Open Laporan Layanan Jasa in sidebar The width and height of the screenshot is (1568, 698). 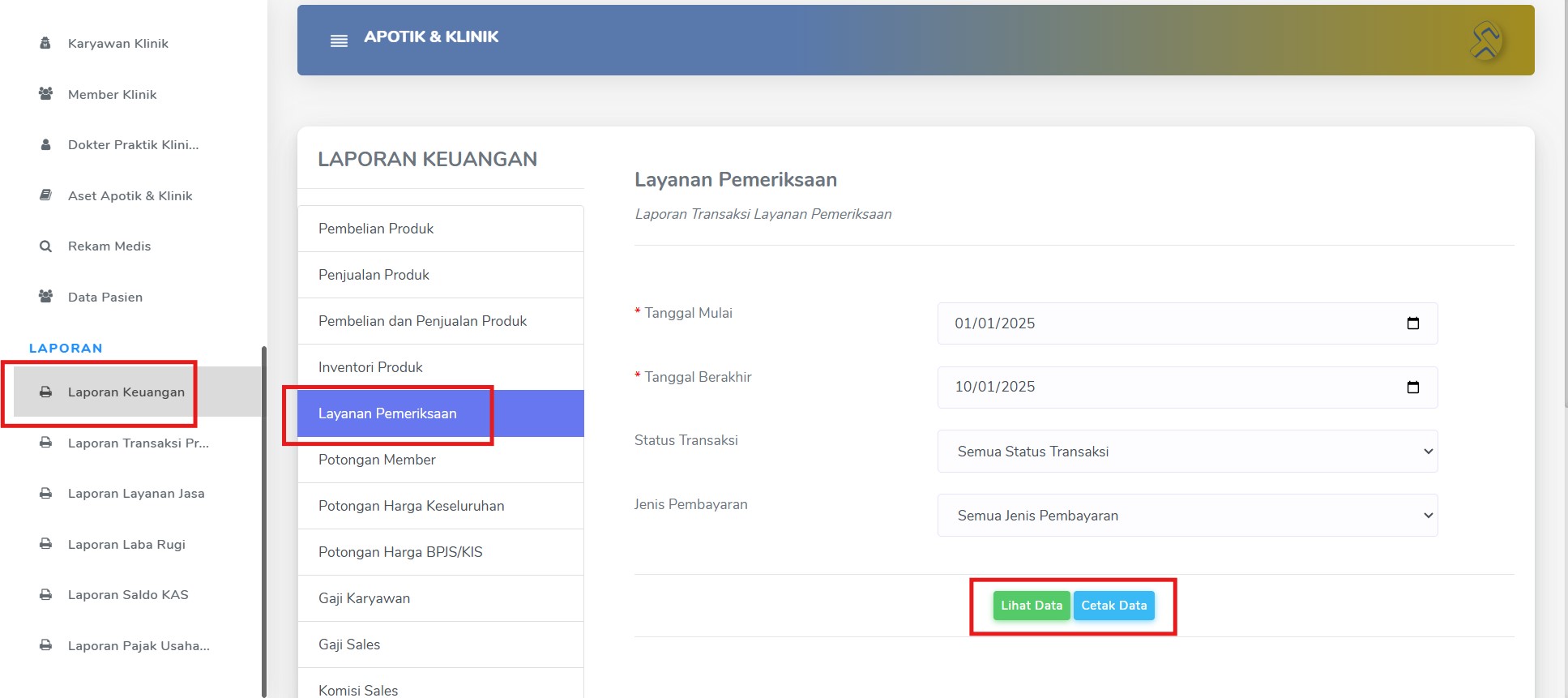[136, 494]
